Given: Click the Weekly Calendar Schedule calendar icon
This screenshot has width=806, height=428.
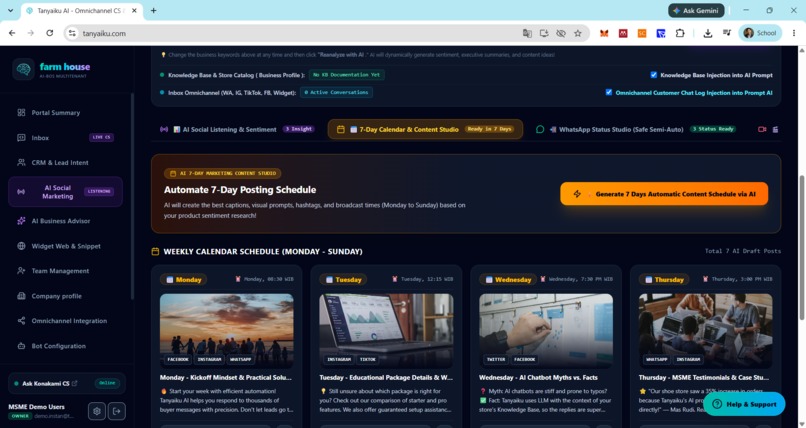Looking at the screenshot, I should [x=155, y=251].
